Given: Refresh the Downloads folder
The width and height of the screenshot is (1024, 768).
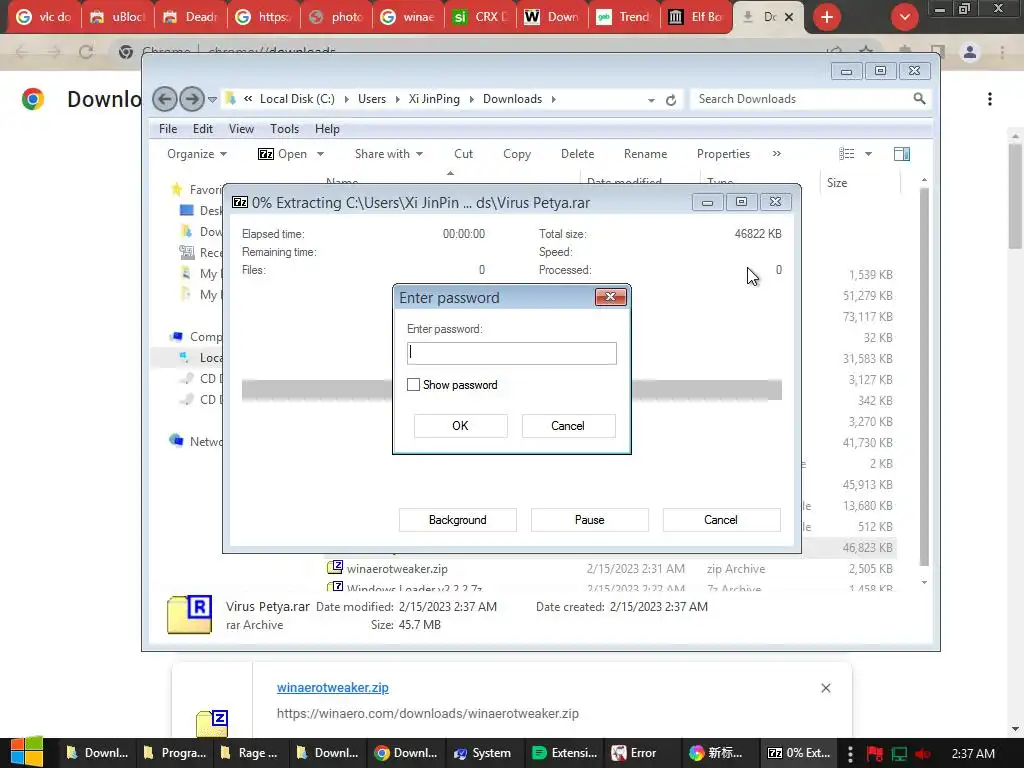Looking at the screenshot, I should (671, 100).
